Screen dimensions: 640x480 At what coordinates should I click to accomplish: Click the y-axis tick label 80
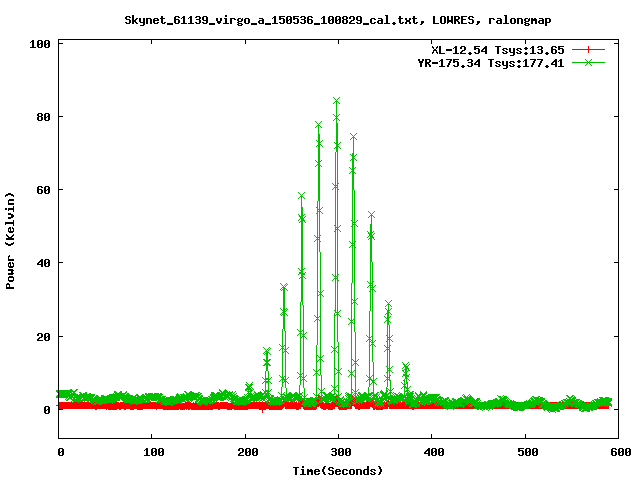[x=44, y=117]
